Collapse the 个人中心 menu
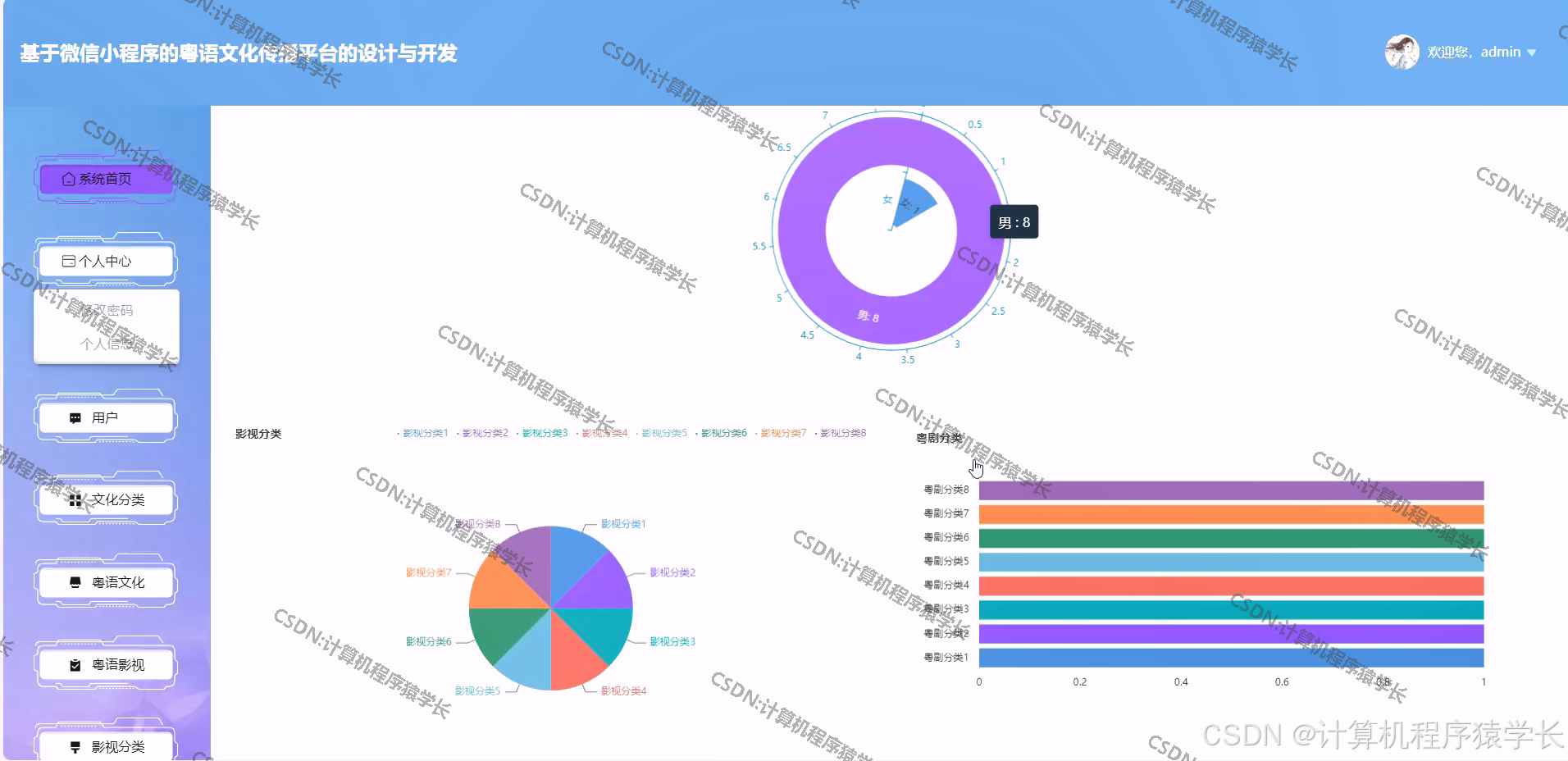The image size is (1568, 761). (105, 261)
